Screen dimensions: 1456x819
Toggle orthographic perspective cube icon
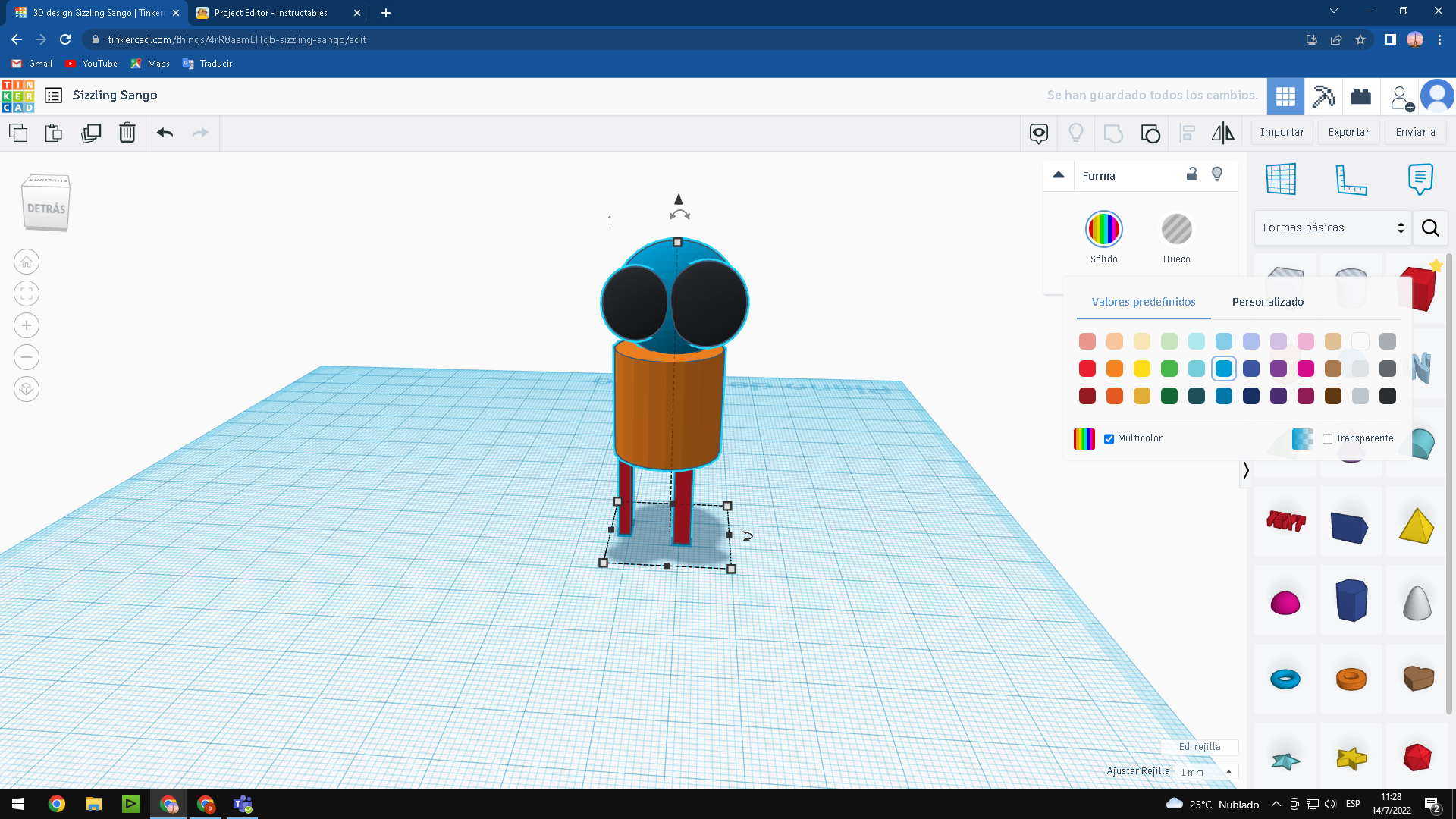(27, 389)
